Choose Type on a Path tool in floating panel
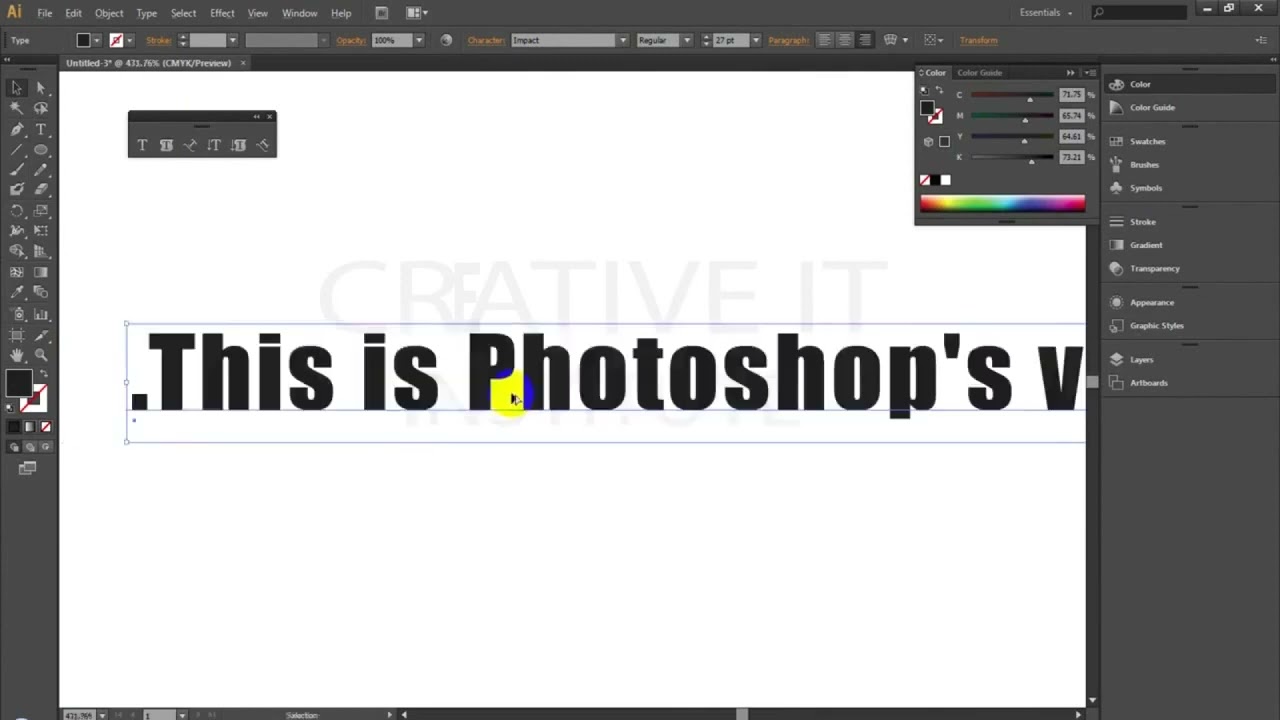This screenshot has width=1280, height=720. click(190, 145)
